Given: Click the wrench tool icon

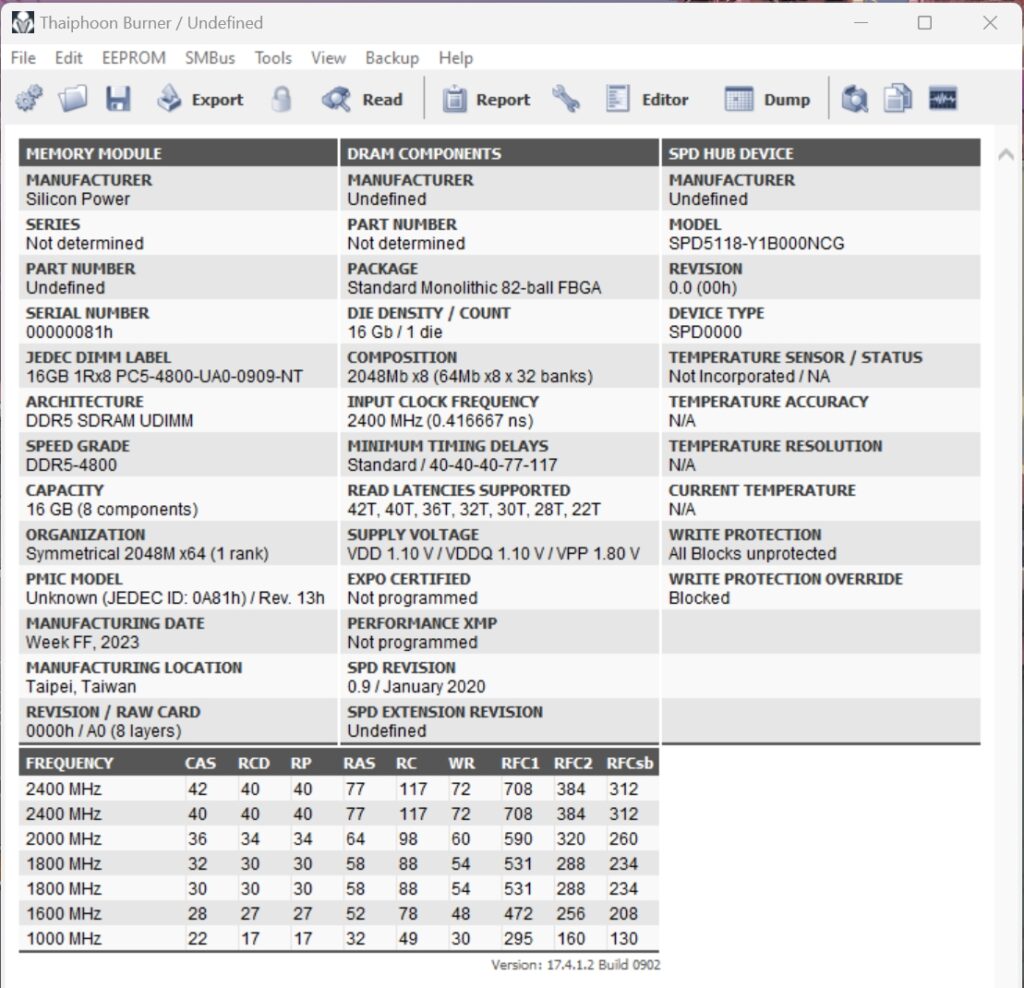Looking at the screenshot, I should (566, 99).
